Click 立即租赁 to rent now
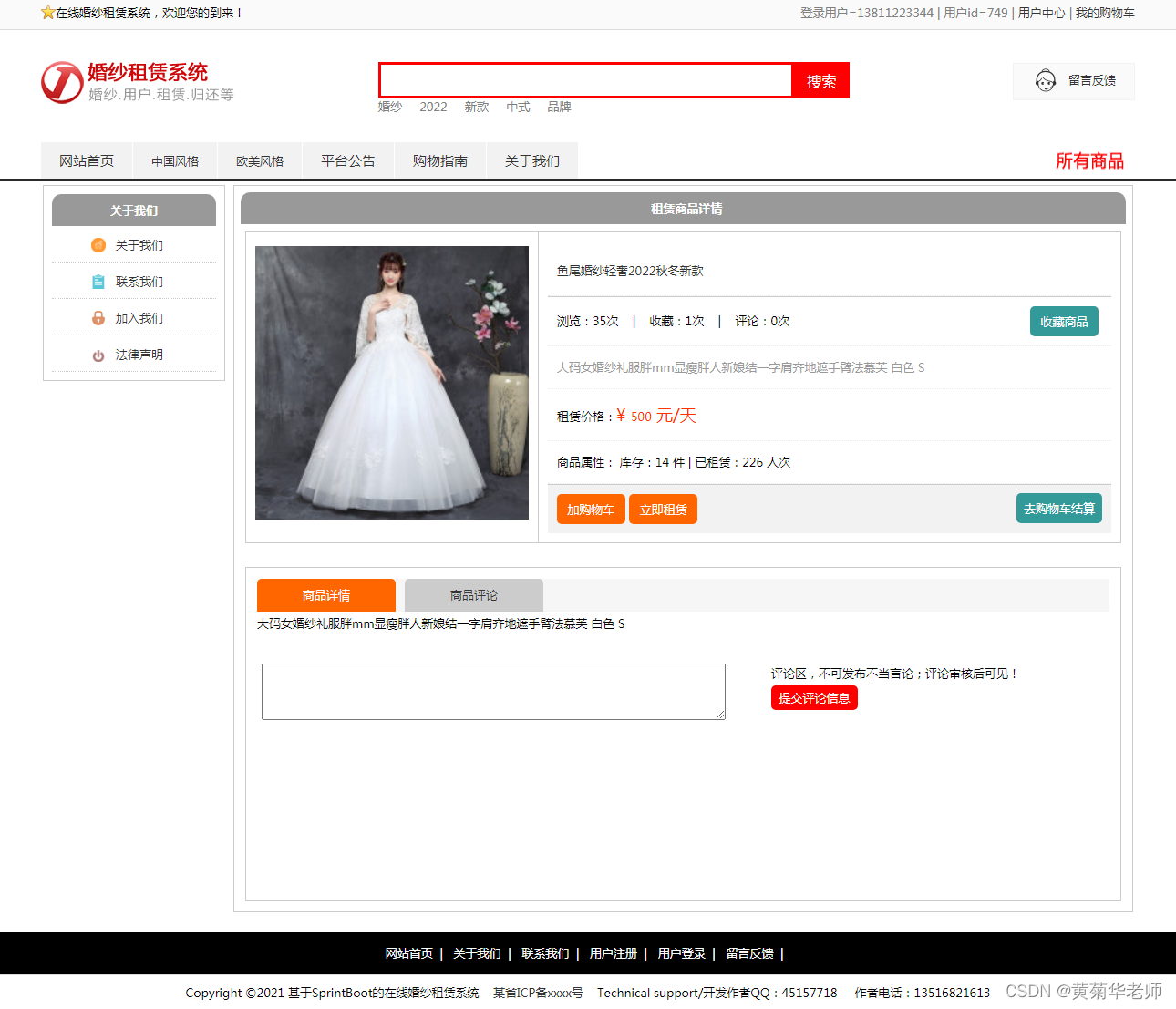 [663, 509]
